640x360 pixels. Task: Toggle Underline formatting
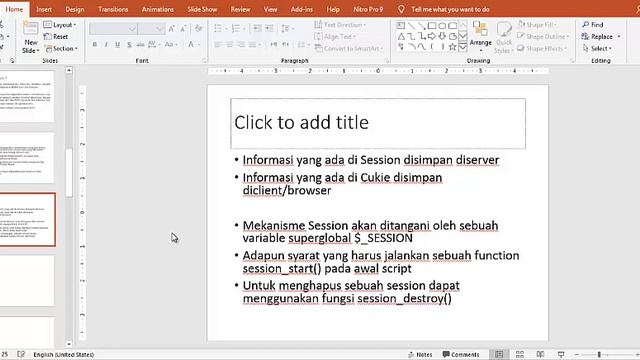[x=118, y=44]
